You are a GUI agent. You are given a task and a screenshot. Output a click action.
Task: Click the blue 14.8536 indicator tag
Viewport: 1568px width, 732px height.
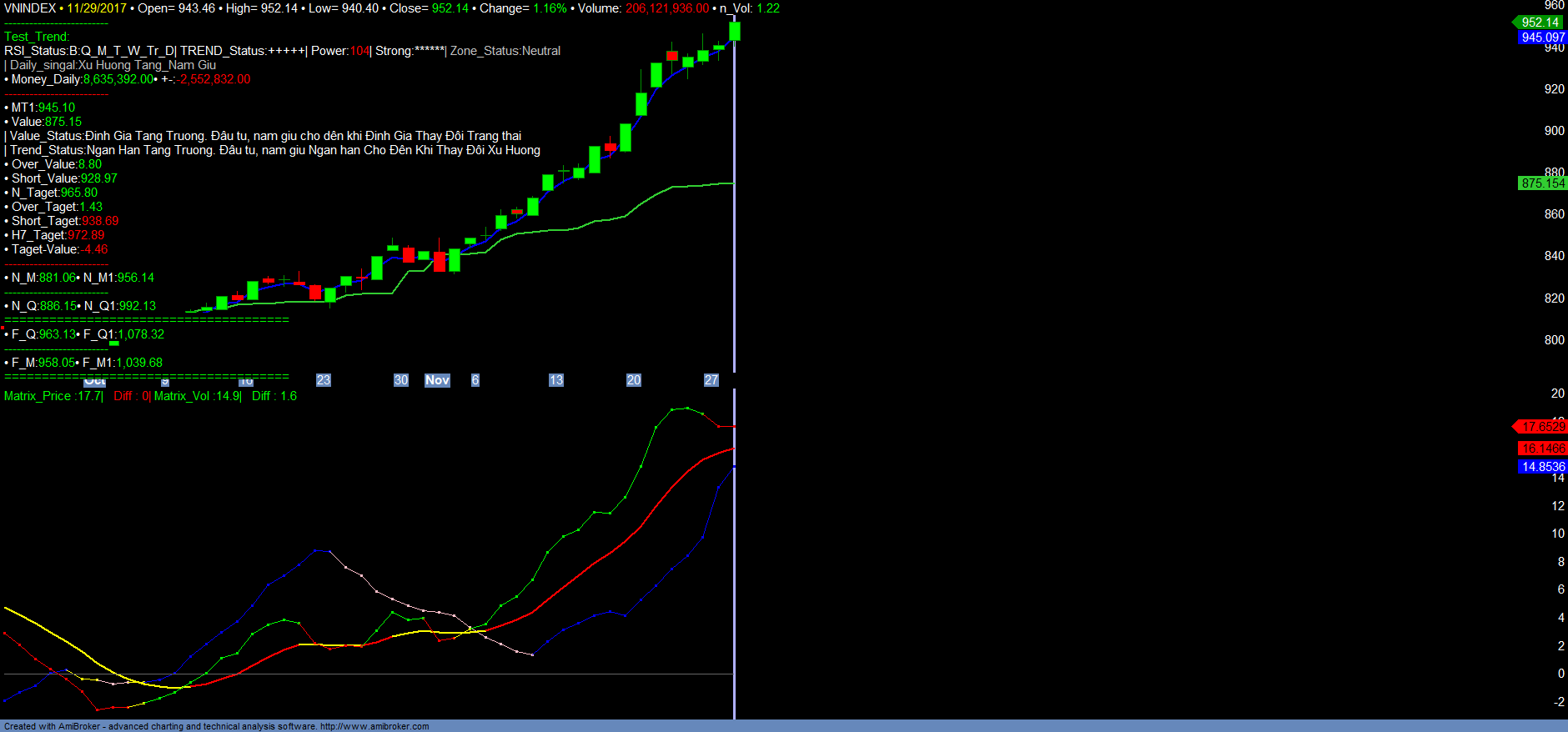coord(1542,467)
